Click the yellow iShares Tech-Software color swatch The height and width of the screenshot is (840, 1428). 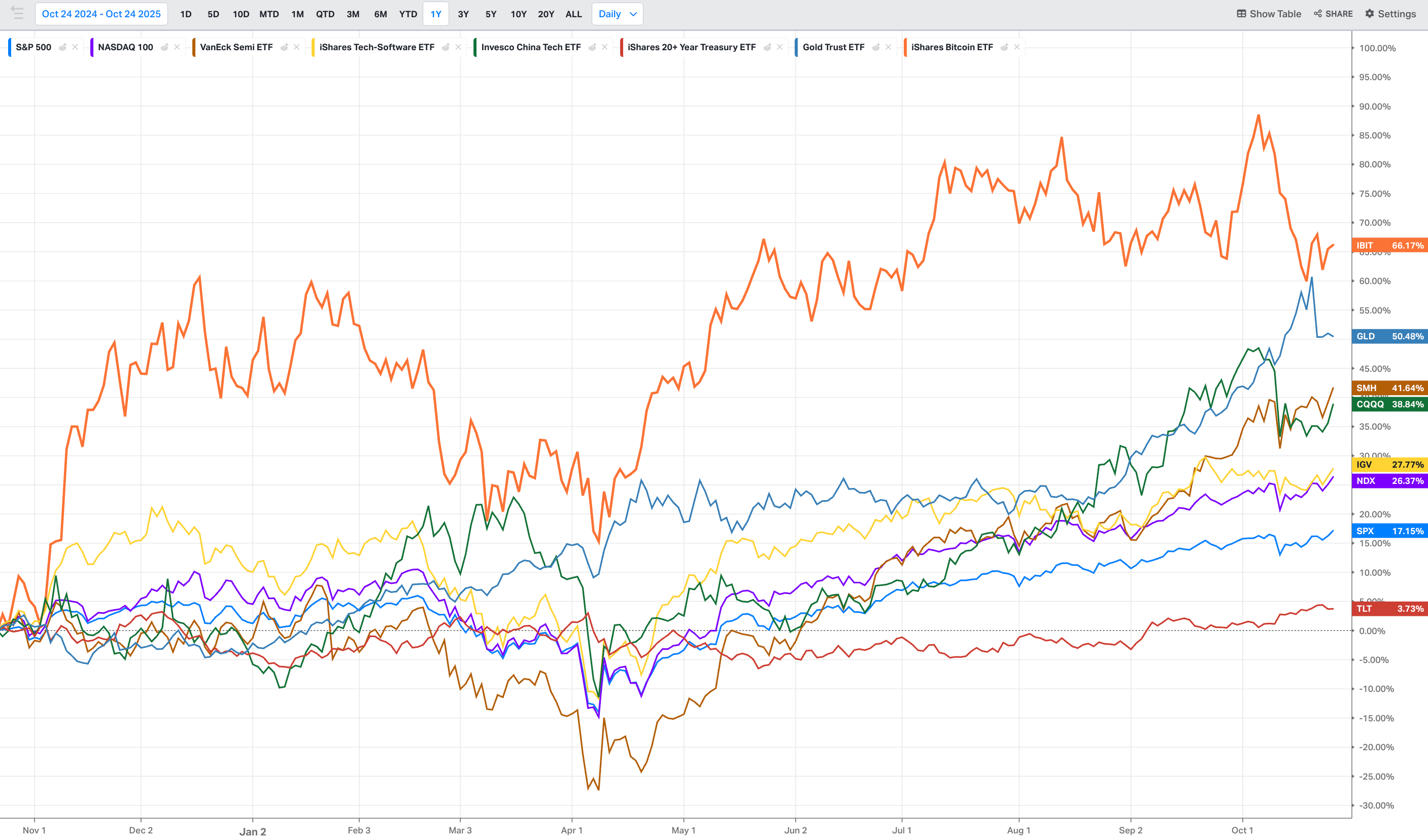(x=314, y=47)
